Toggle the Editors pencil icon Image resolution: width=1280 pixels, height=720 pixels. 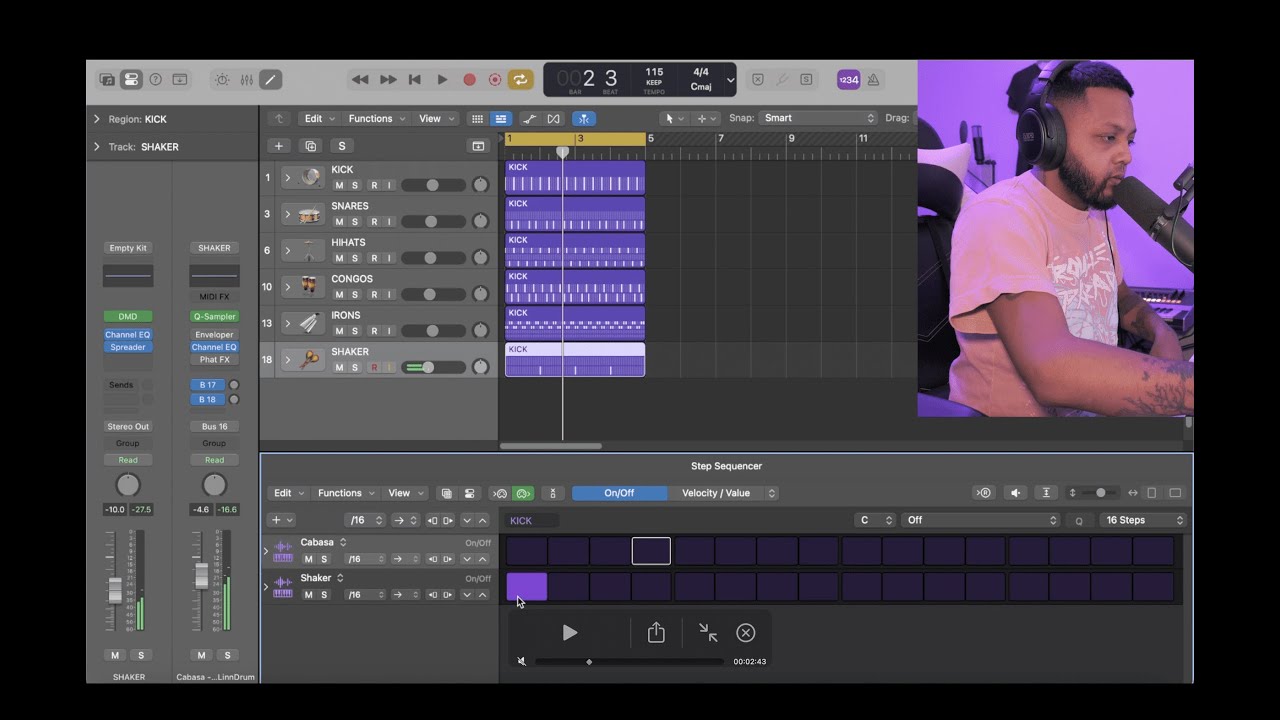[x=270, y=80]
